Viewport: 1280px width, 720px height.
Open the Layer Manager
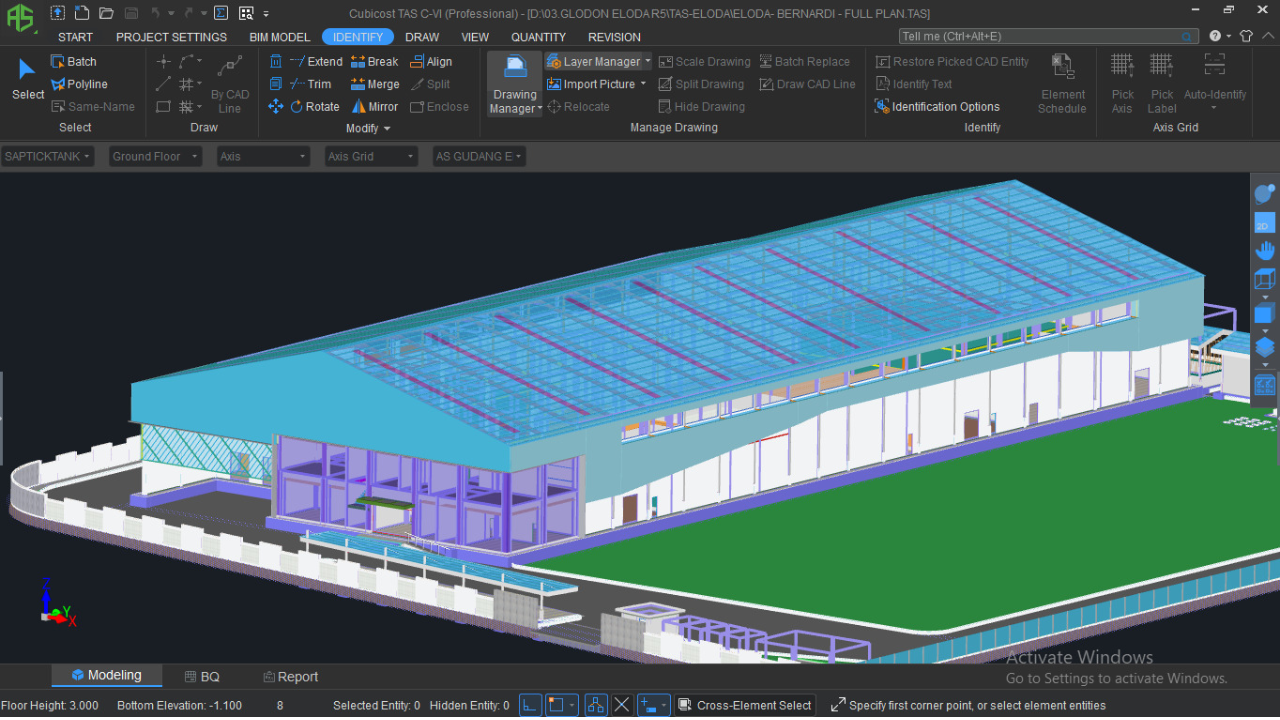click(597, 61)
